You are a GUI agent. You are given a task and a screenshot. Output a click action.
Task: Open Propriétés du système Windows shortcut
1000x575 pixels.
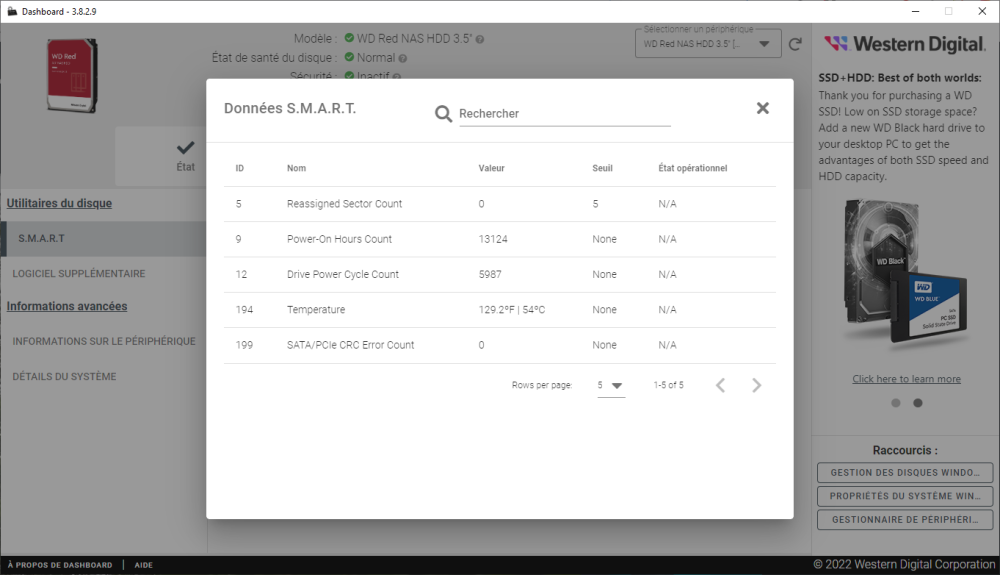coord(905,496)
